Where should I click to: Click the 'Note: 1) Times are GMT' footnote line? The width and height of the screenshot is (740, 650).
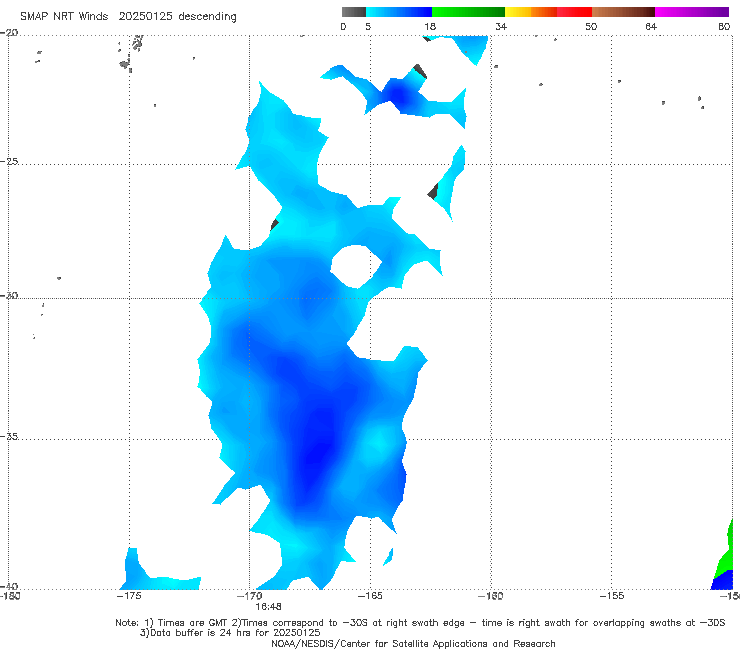[420, 623]
